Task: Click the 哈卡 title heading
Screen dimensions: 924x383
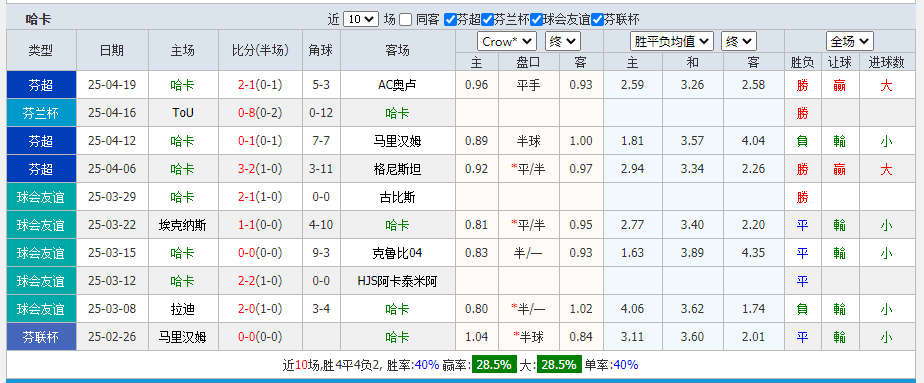Action: click(x=38, y=19)
